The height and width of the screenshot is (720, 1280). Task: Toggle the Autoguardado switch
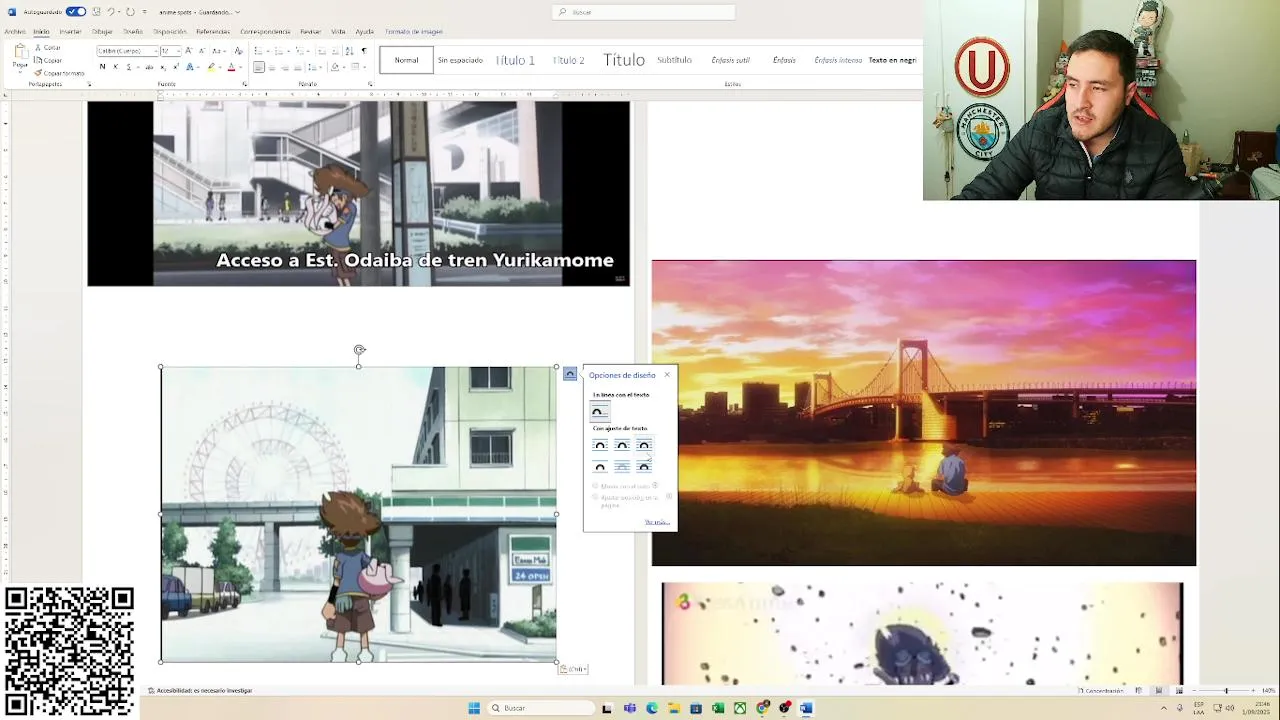pos(76,12)
